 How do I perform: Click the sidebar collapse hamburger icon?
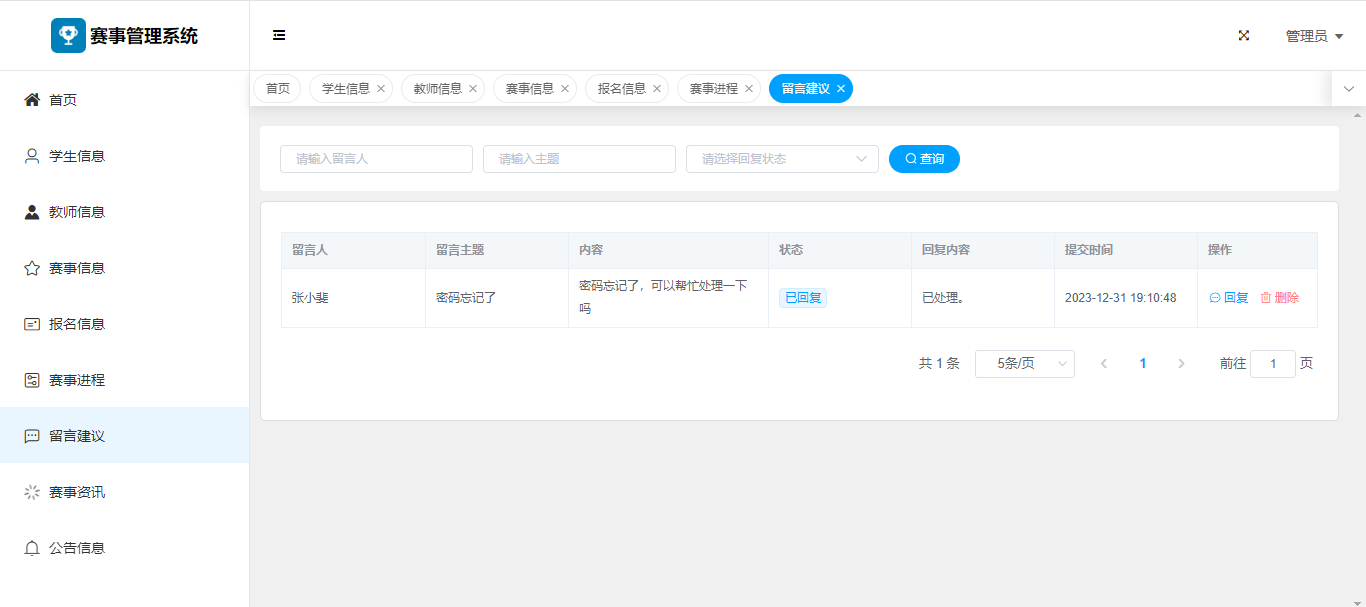279,35
